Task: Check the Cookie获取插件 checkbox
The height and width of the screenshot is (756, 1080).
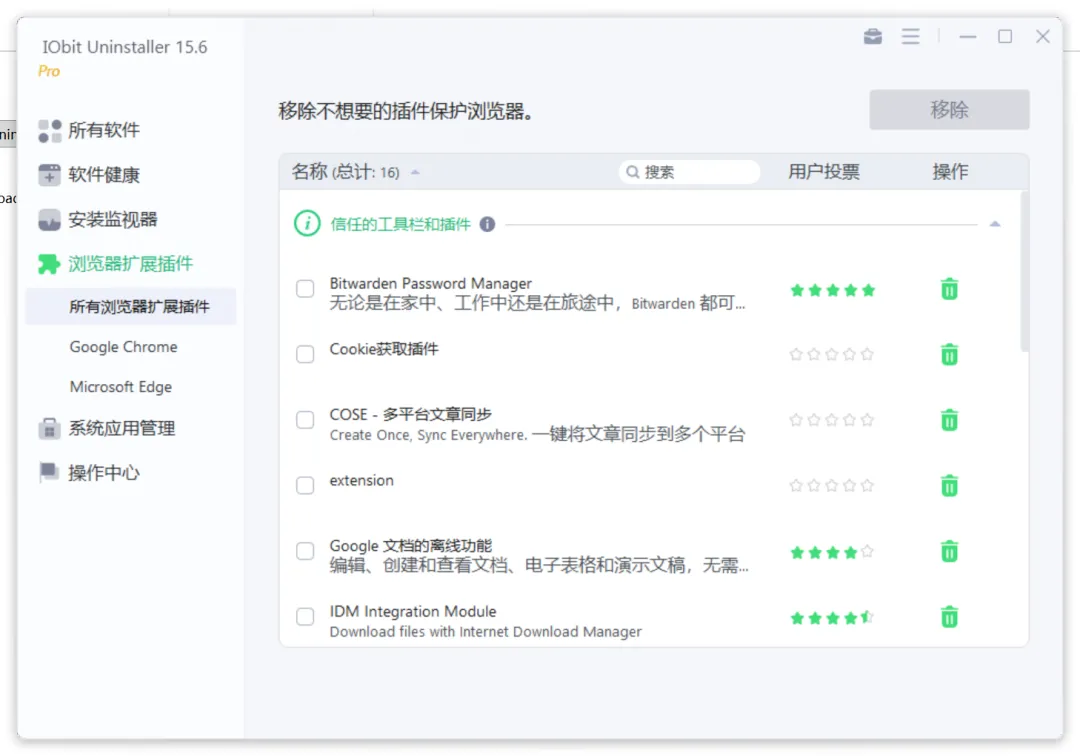Action: [x=305, y=354]
